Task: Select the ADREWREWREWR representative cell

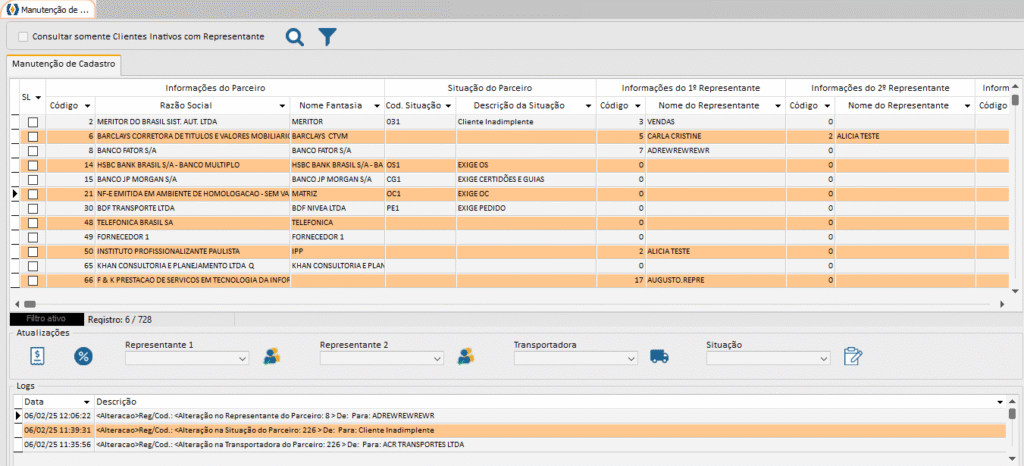Action: [x=715, y=151]
